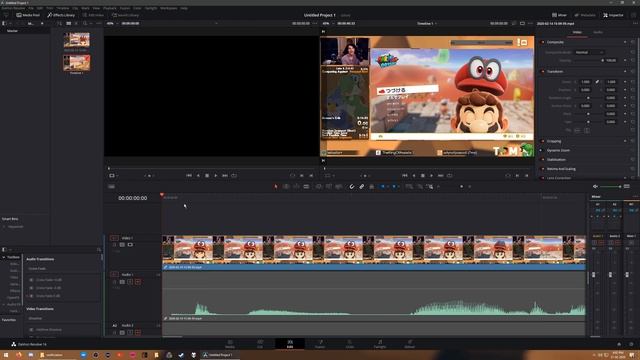Image resolution: width=640 pixels, height=360 pixels.
Task: Switch to the Media page
Action: click(230, 344)
